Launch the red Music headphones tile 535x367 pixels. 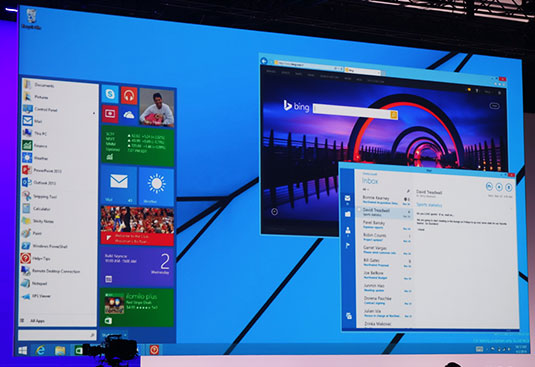pos(129,96)
